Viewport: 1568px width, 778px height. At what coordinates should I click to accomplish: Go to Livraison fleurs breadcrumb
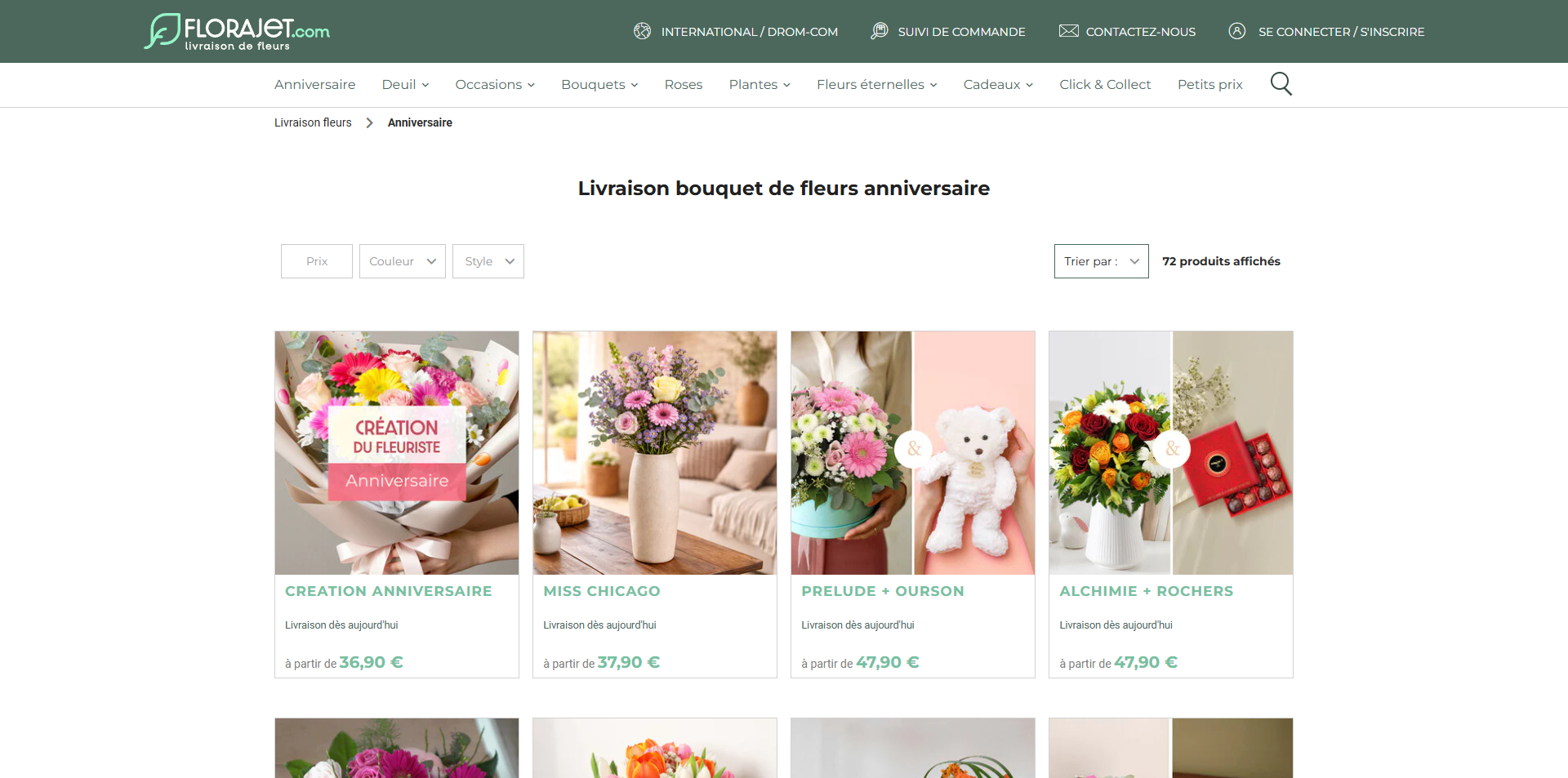pos(313,122)
